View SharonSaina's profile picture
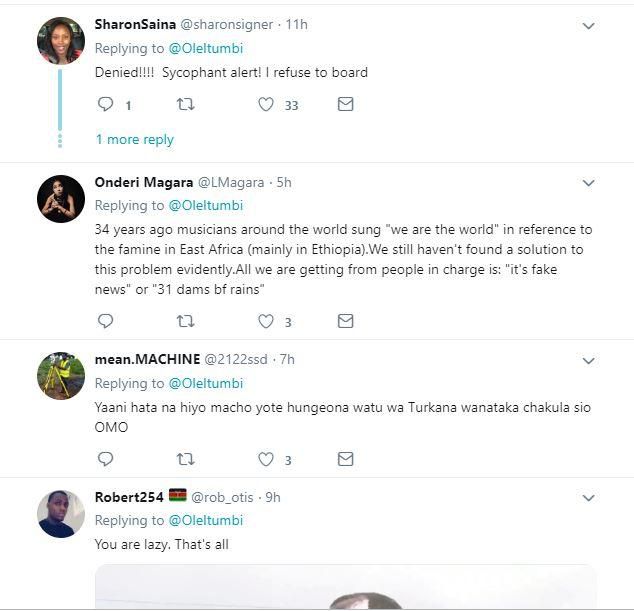 tap(61, 41)
